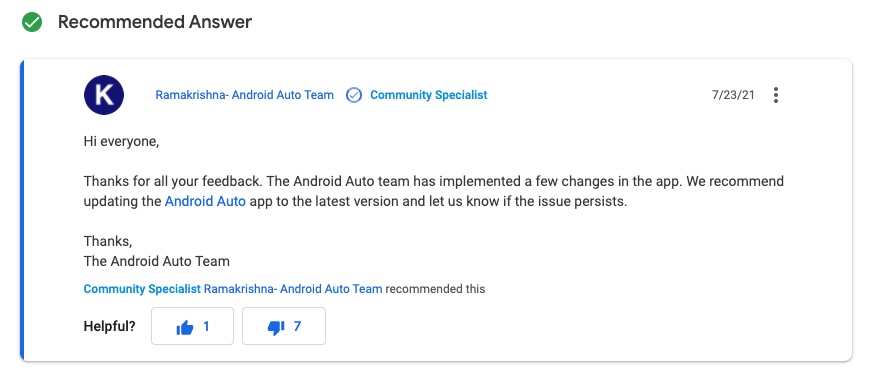Open author Ramakrishna- Android Auto Team profile link
Viewport: 871px width, 384px height.
pos(244,95)
